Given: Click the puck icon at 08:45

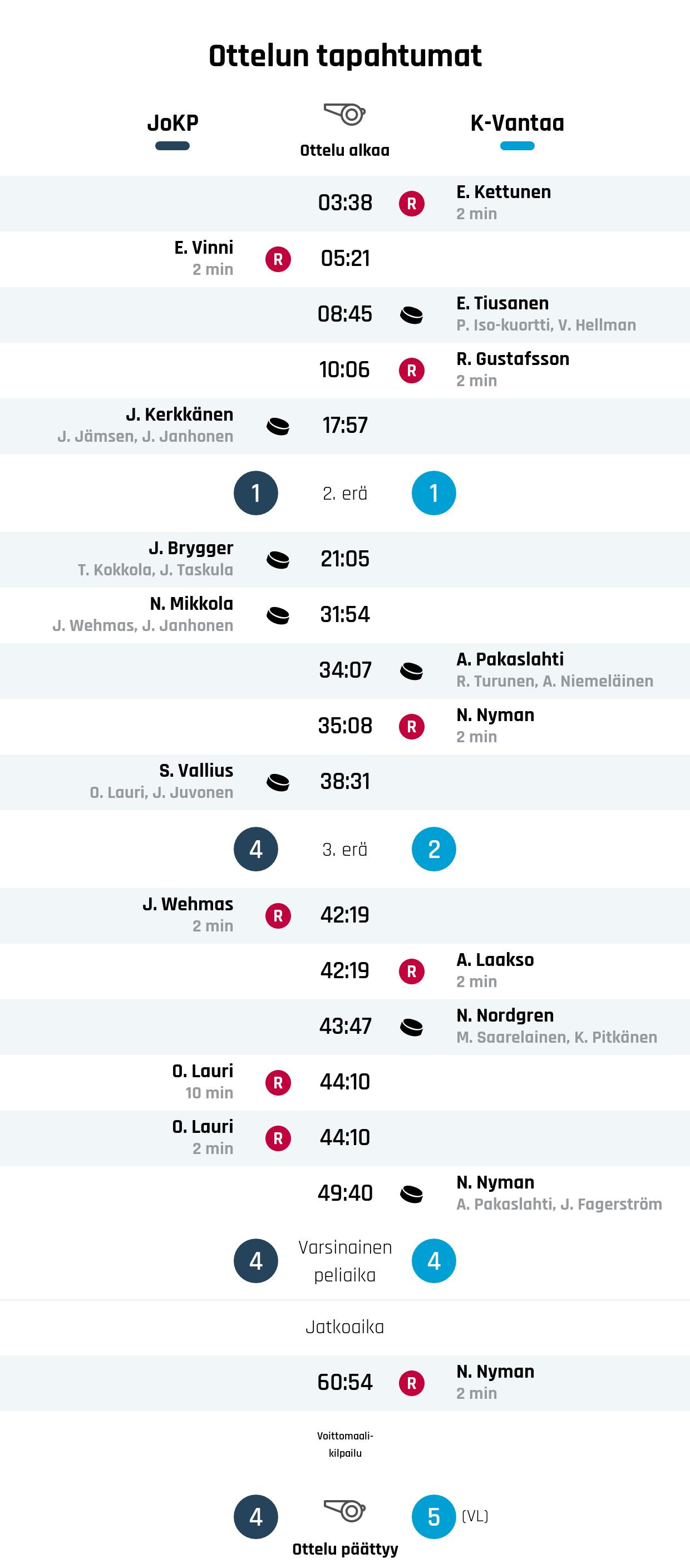Looking at the screenshot, I should coord(411,315).
